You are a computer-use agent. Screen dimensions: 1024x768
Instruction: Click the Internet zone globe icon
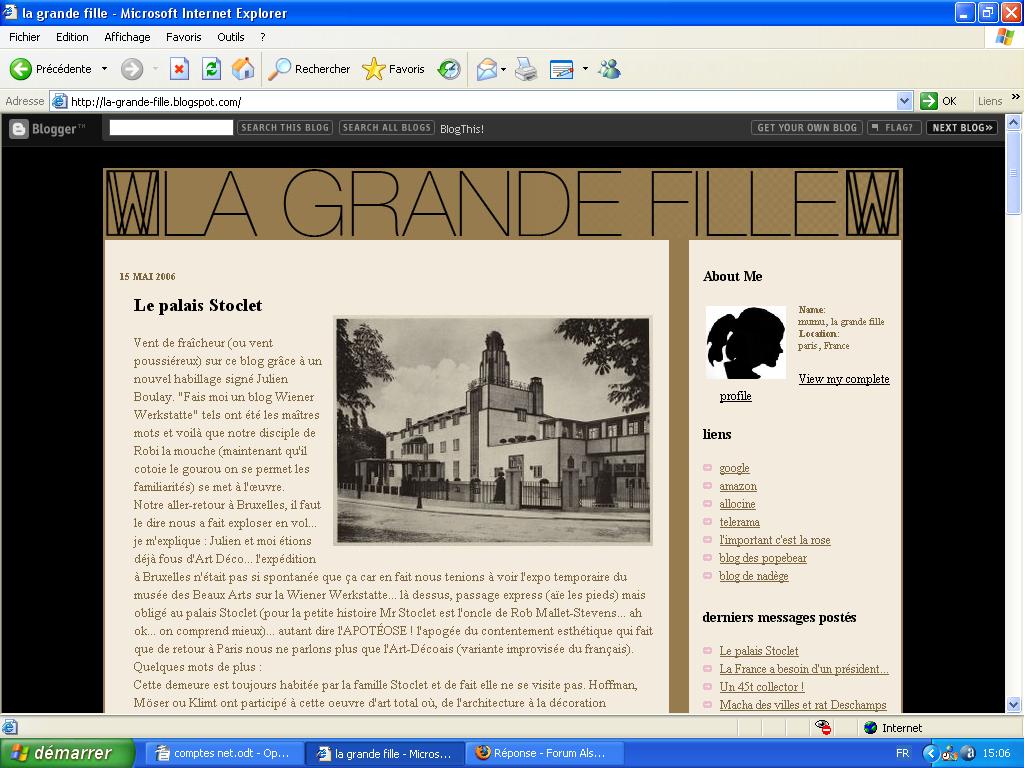coord(870,728)
